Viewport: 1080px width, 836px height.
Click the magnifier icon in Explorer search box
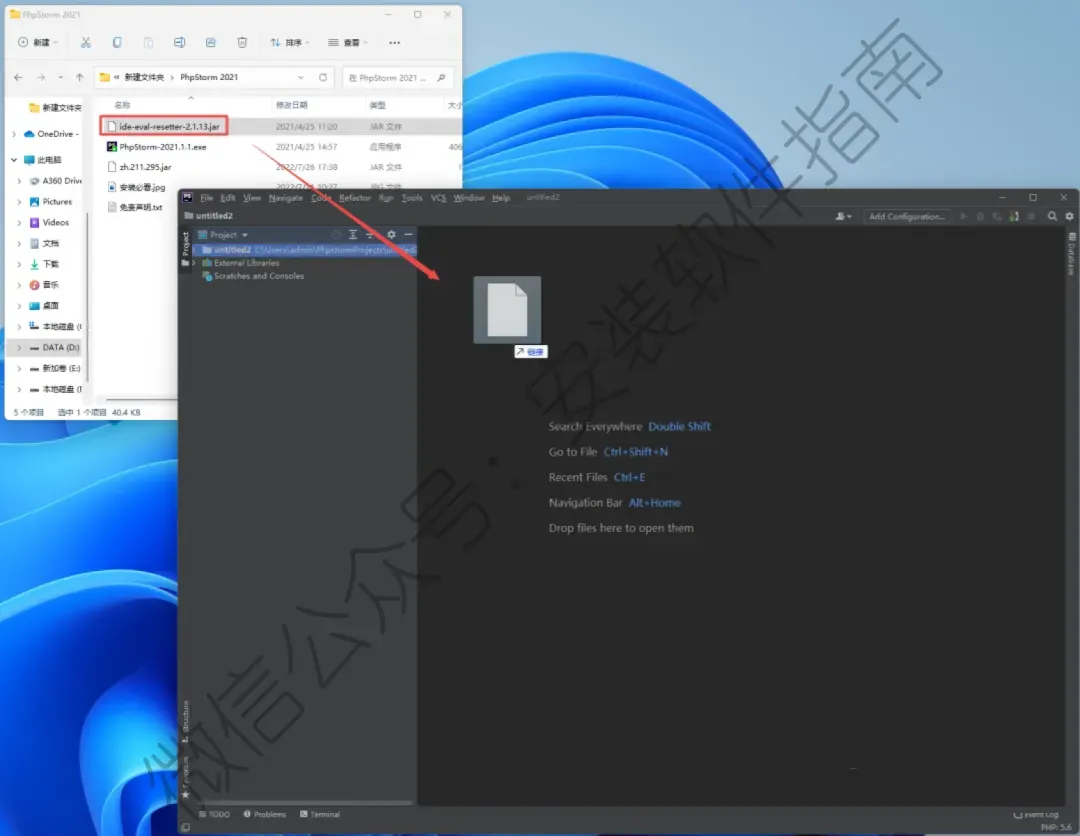point(442,78)
